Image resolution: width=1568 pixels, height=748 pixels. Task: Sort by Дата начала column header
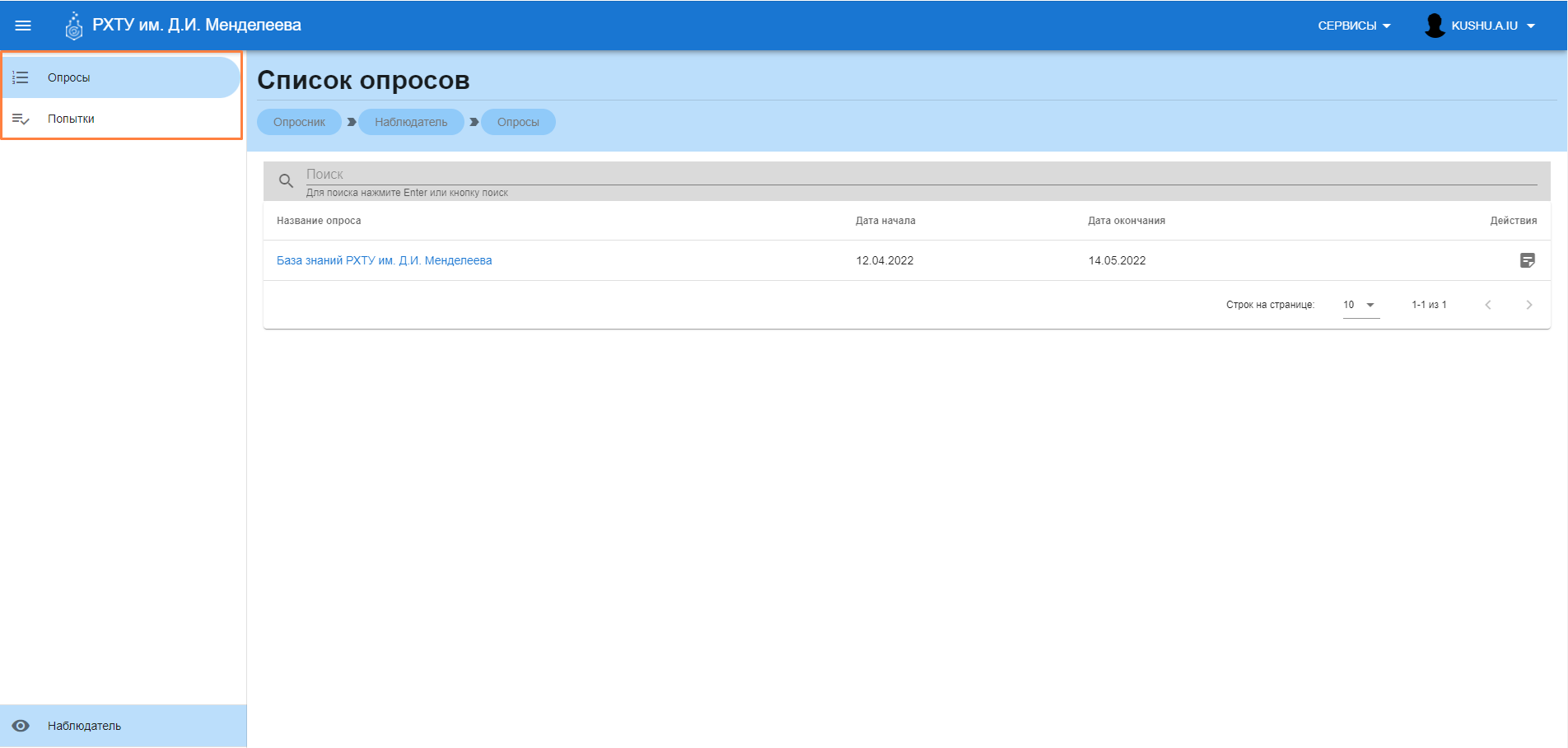pos(885,221)
